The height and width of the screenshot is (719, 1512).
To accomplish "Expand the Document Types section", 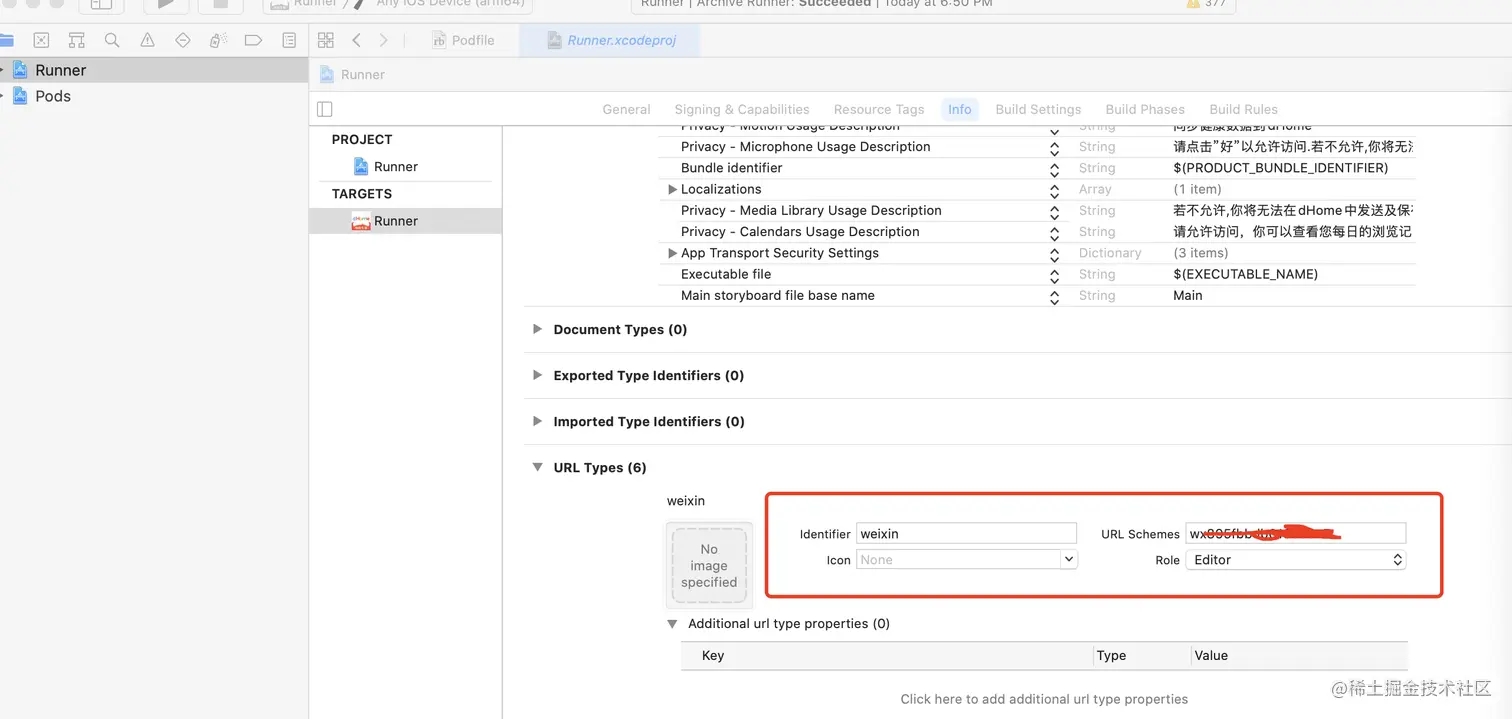I will [538, 329].
